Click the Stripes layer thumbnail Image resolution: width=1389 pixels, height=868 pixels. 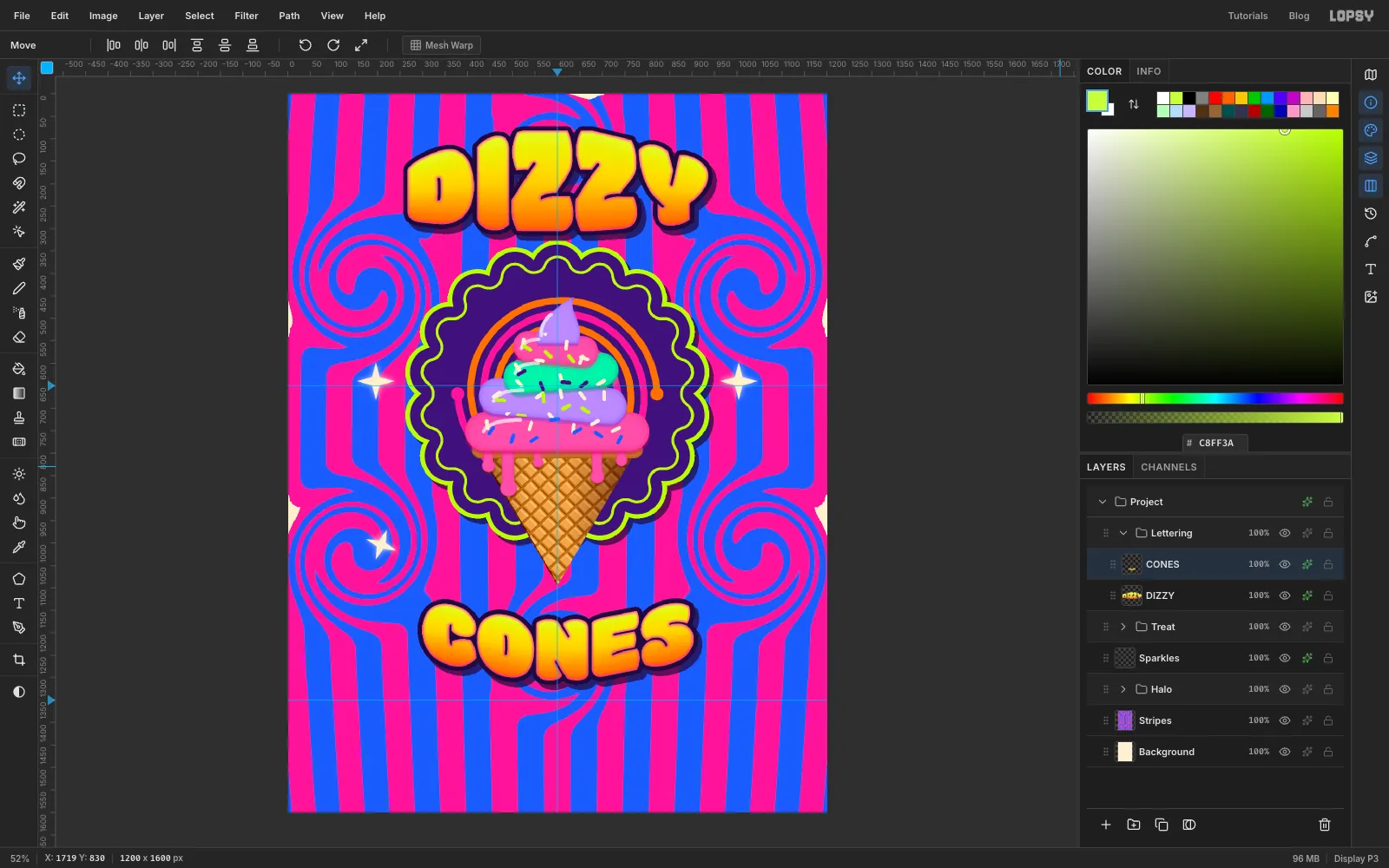[x=1125, y=720]
